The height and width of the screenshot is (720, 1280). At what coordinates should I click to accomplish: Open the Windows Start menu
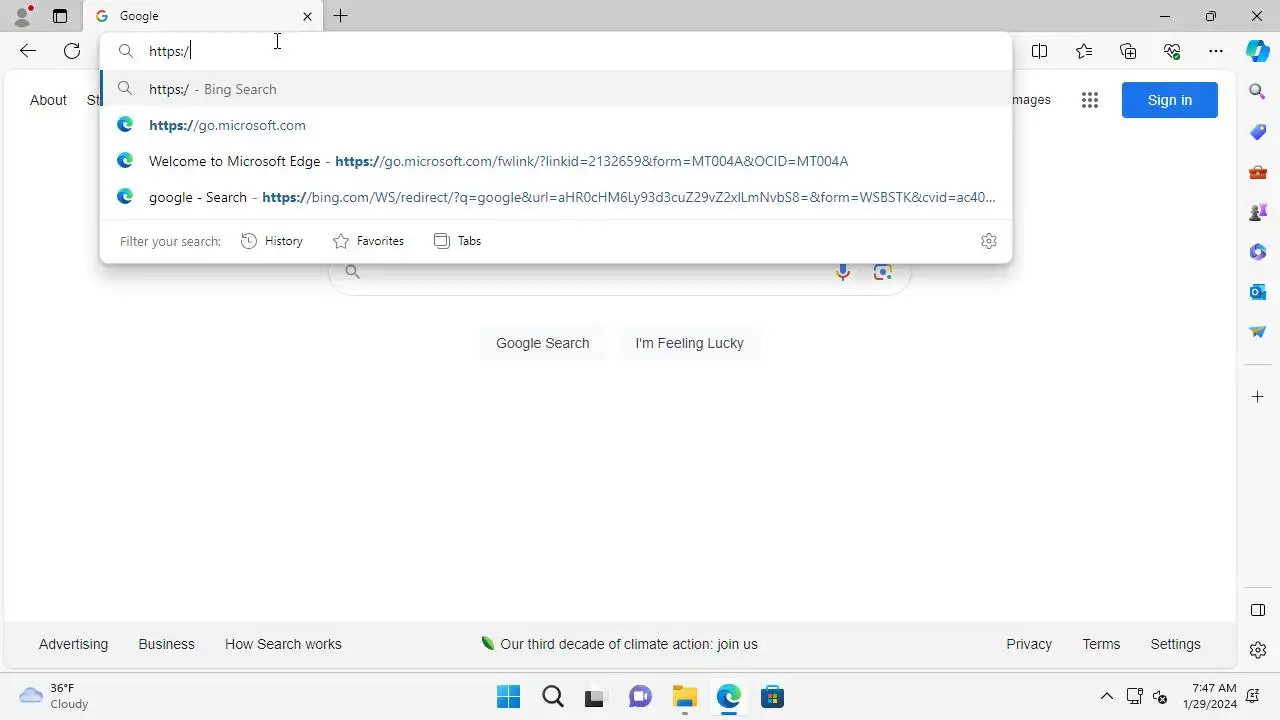click(x=508, y=697)
